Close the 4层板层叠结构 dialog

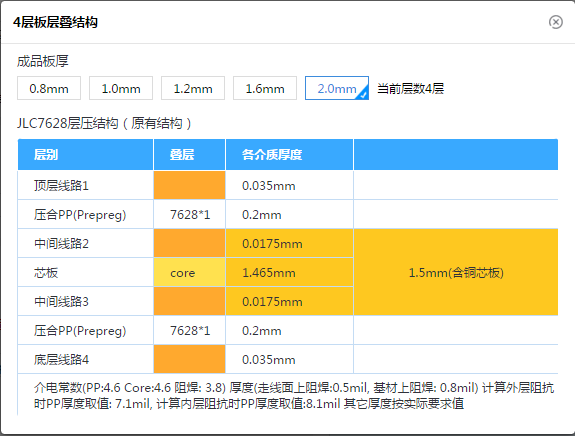(556, 22)
